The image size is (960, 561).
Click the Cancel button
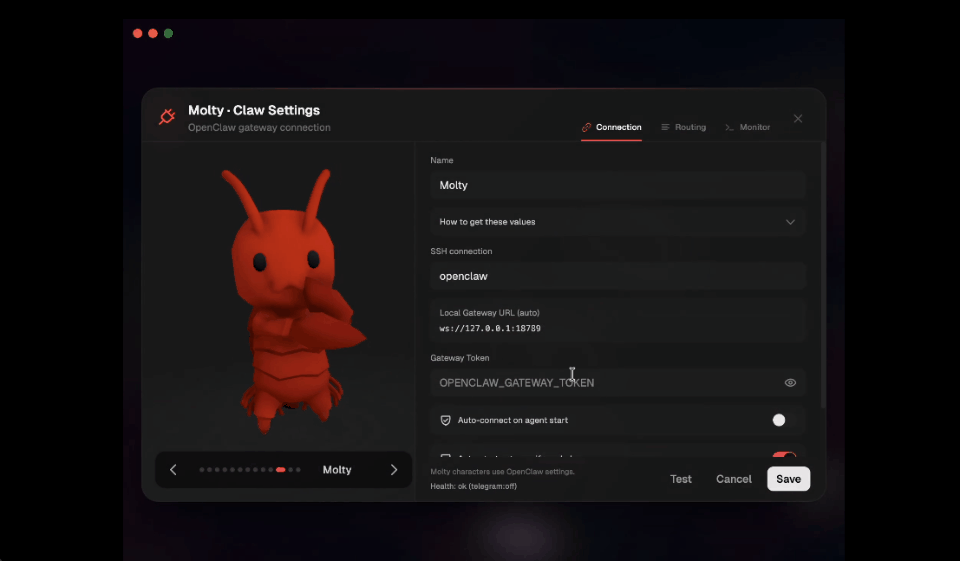pyautogui.click(x=733, y=479)
